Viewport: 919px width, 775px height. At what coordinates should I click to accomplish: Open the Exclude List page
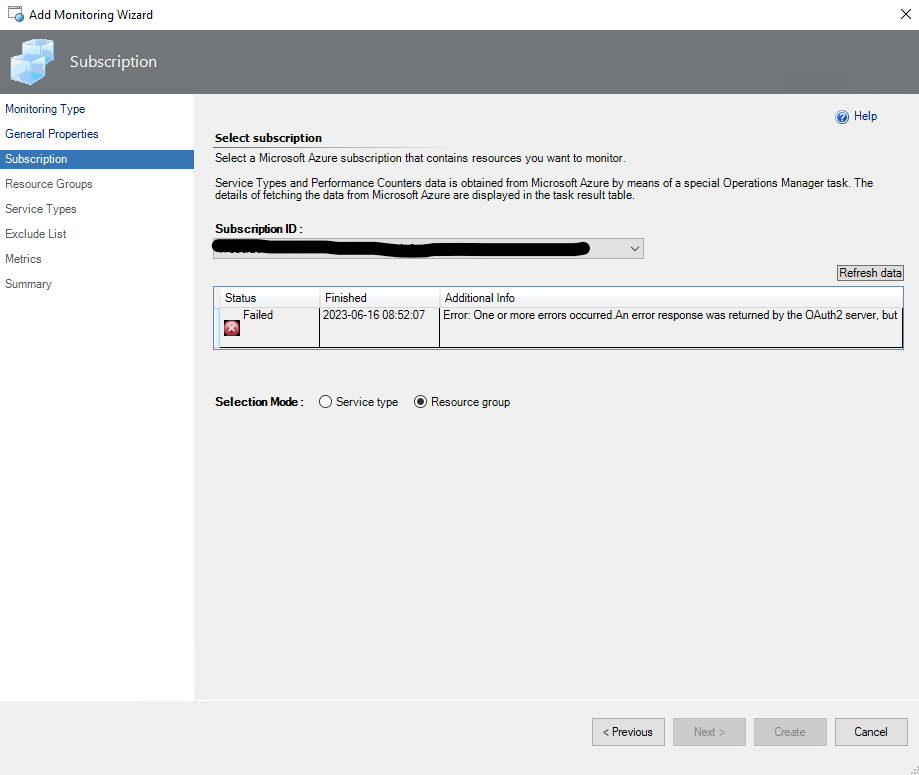coord(35,233)
